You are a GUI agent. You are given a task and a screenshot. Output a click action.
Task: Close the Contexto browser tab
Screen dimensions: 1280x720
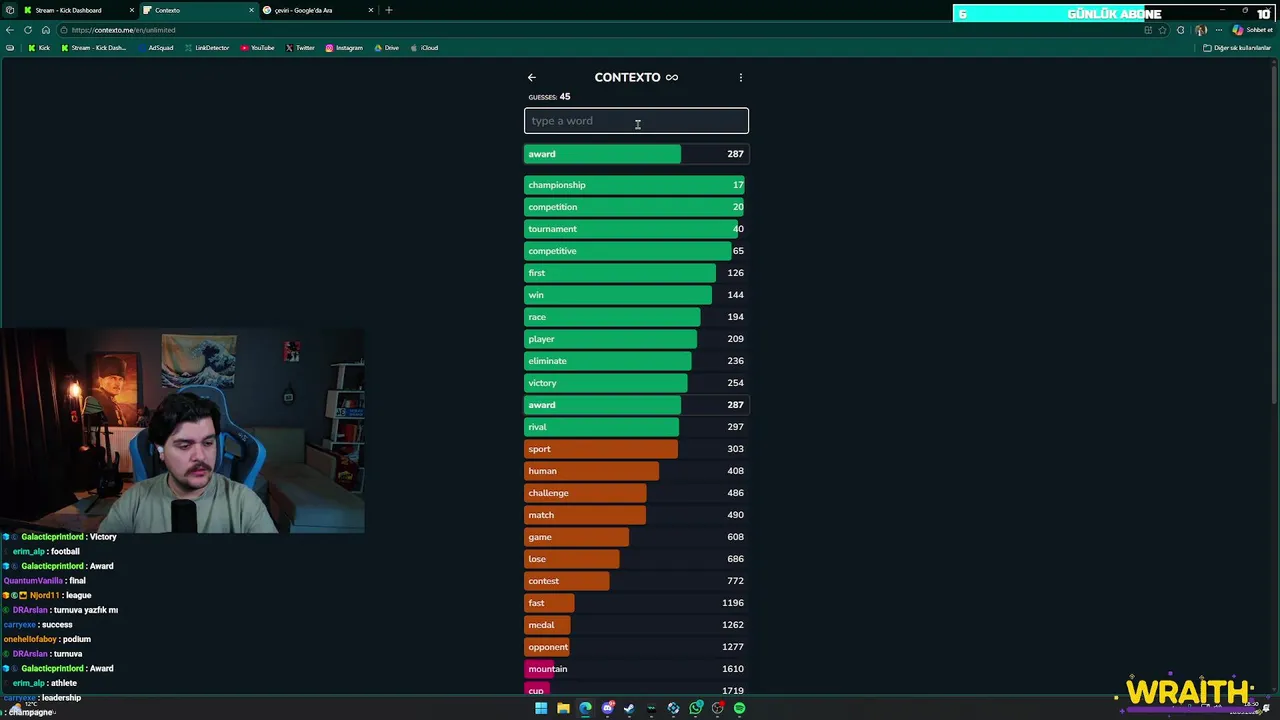[251, 10]
